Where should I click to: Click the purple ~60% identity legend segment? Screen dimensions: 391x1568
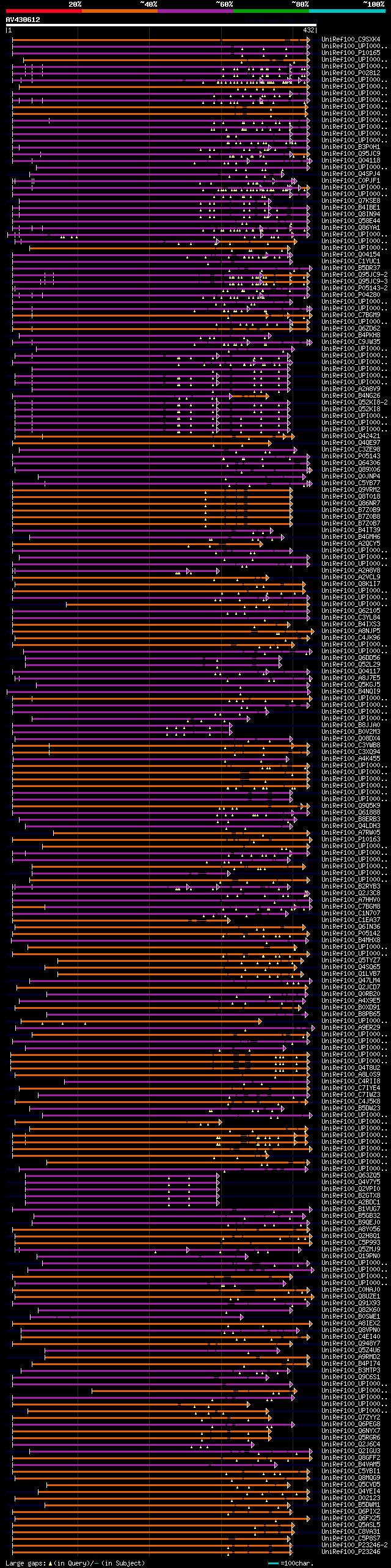tap(195, 11)
